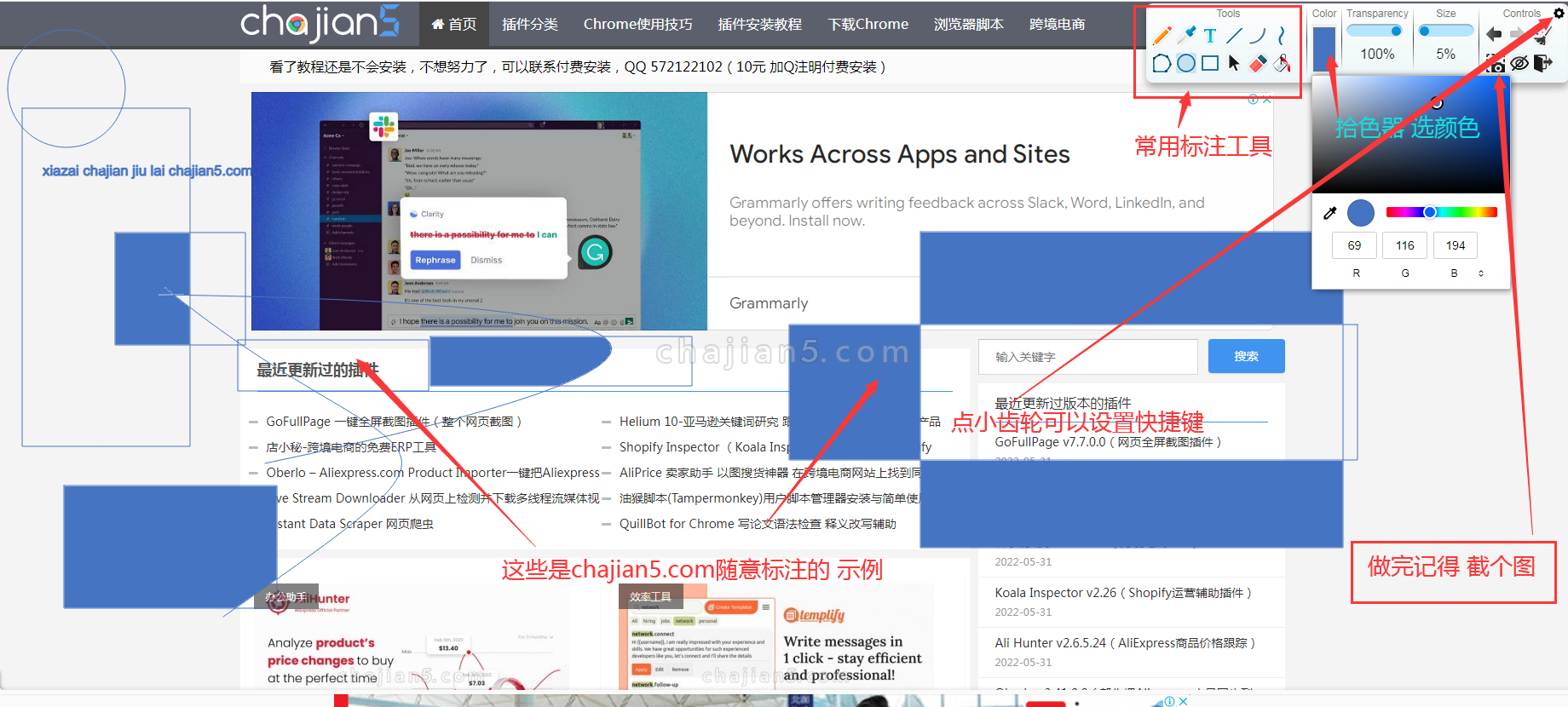Select the straight Line tool
Screen dimensions: 1568x707
click(x=1234, y=36)
